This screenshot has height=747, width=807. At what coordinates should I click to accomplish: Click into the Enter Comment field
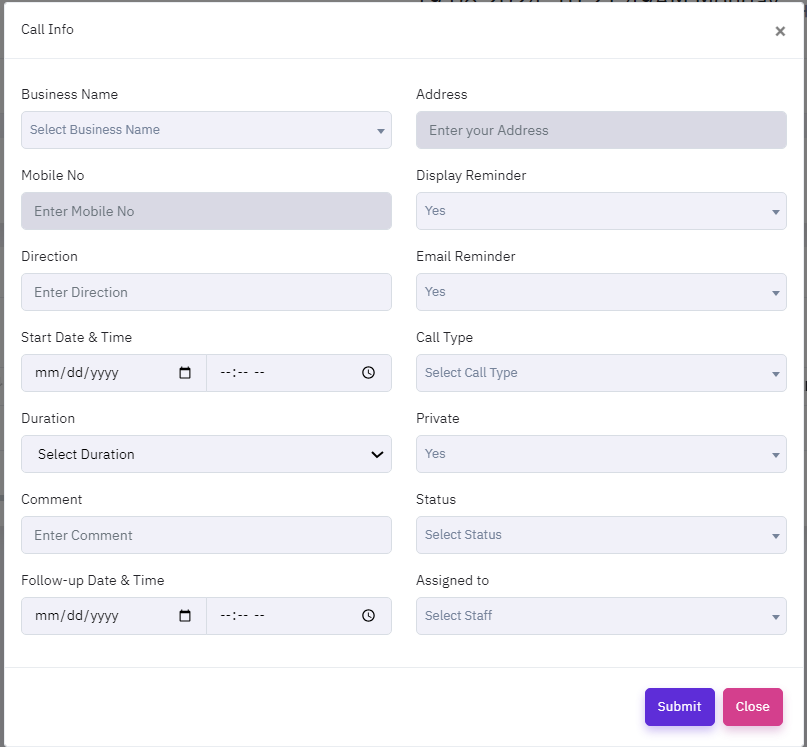(206, 535)
